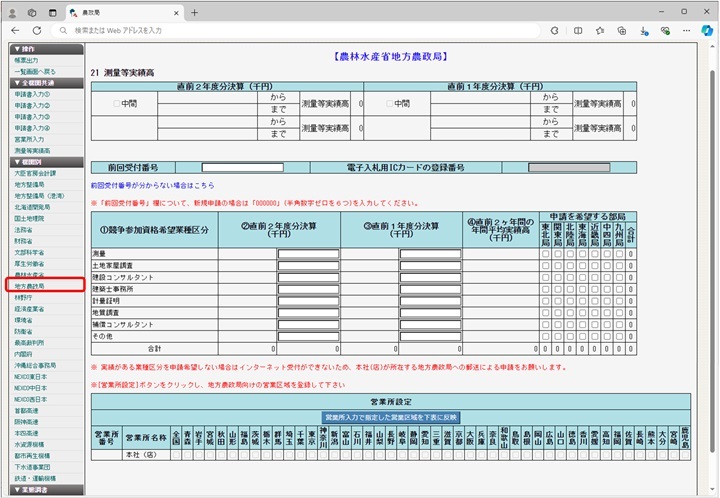The width and height of the screenshot is (720, 498).
Task: Click 測量 input under ③直前1年度分決算
Action: [430, 254]
